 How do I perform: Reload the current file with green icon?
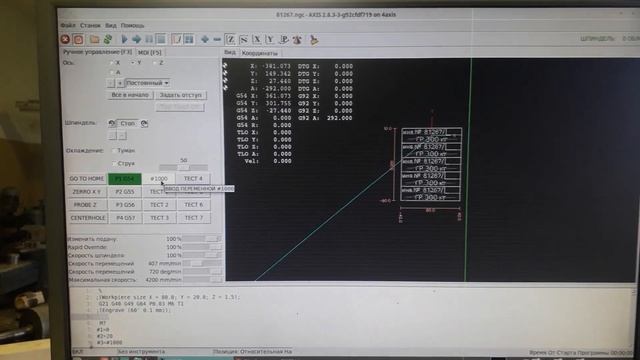point(108,39)
